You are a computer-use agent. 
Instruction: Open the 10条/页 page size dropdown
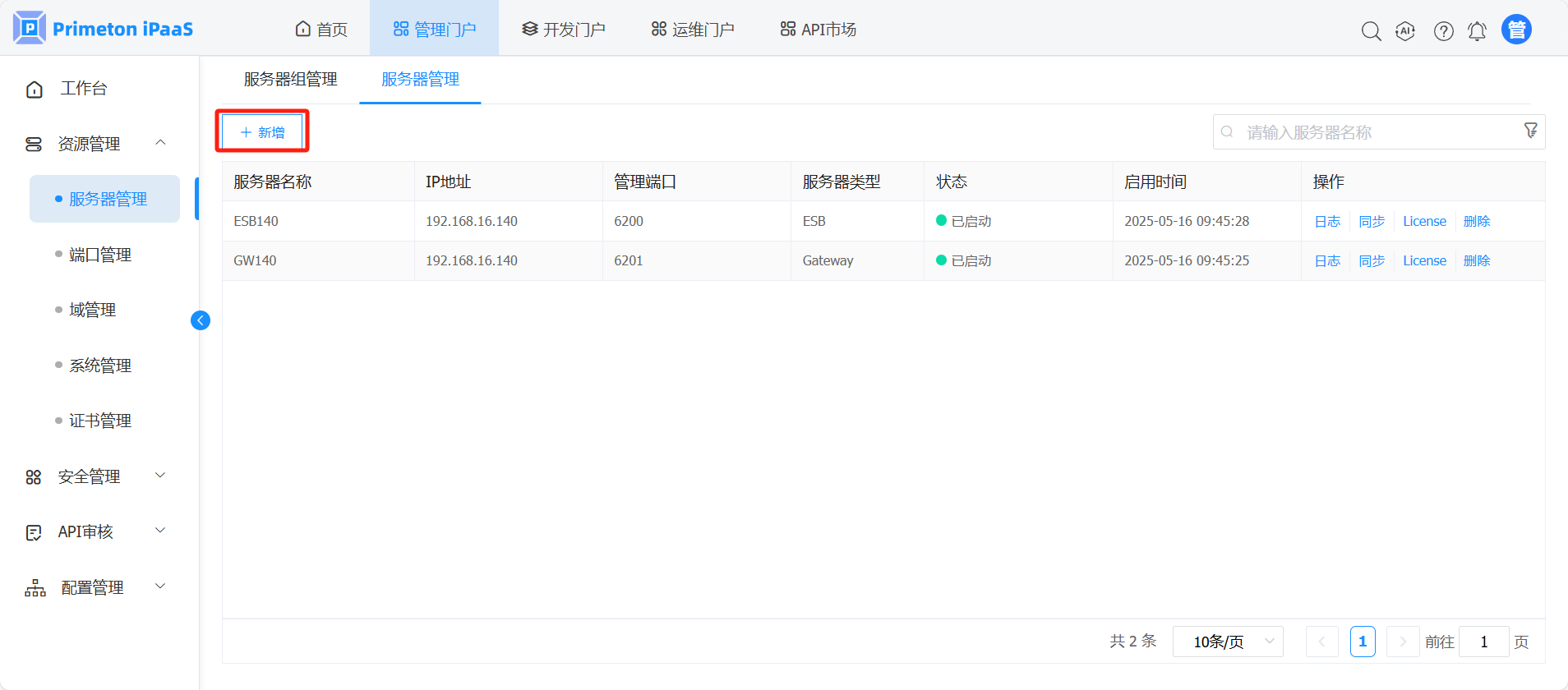point(1228,642)
